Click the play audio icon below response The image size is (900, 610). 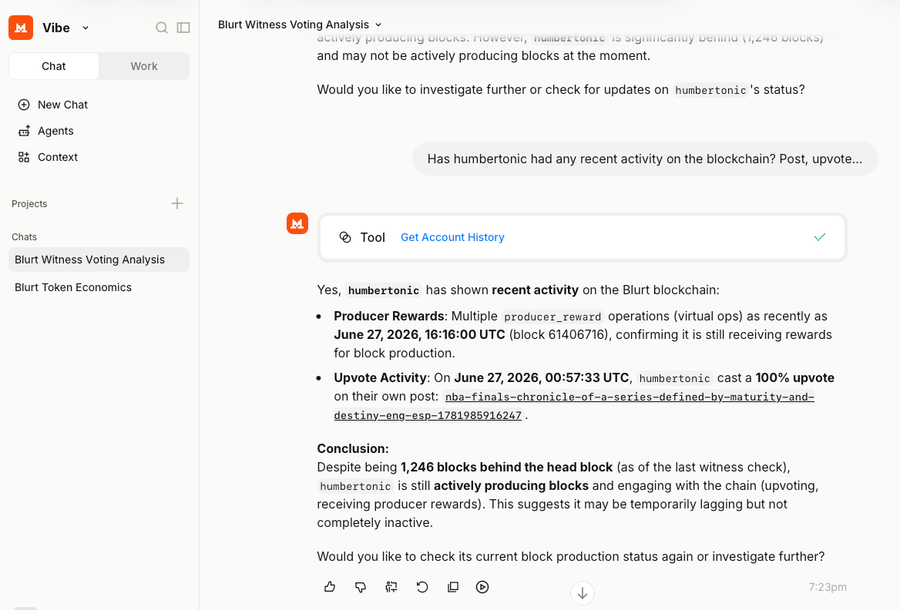point(482,586)
